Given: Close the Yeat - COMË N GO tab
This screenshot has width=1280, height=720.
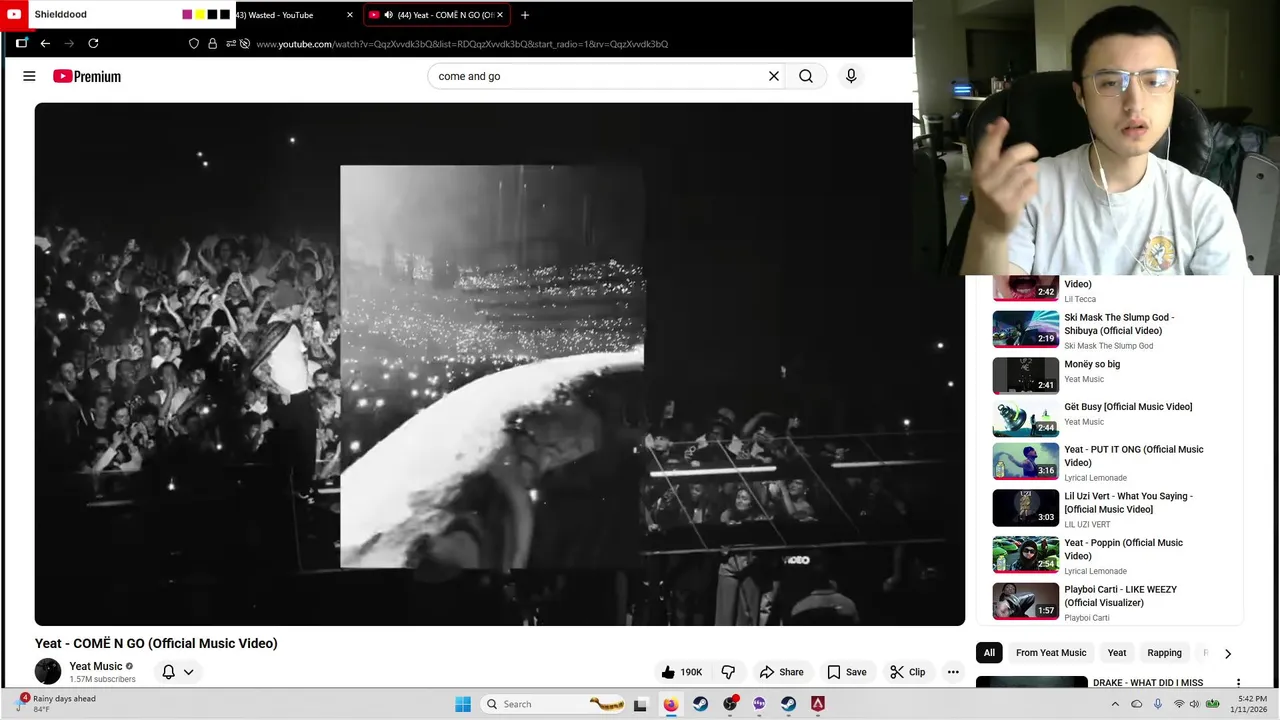Looking at the screenshot, I should point(500,15).
